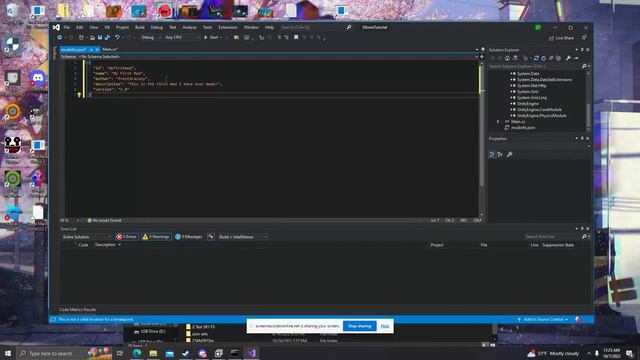The width and height of the screenshot is (640, 360).
Task: Close the Properties panel
Action: 588,139
